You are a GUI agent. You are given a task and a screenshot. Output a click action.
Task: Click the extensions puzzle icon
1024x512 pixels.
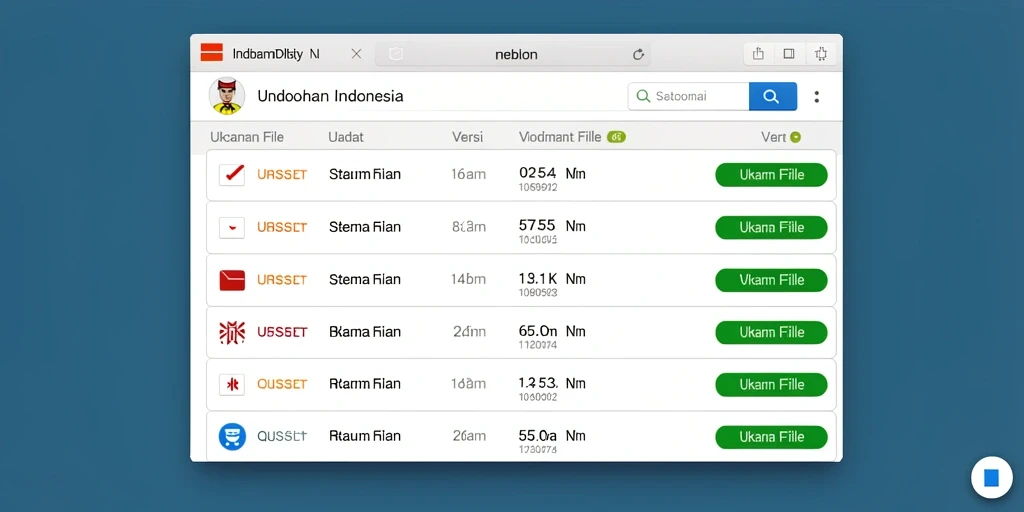821,54
